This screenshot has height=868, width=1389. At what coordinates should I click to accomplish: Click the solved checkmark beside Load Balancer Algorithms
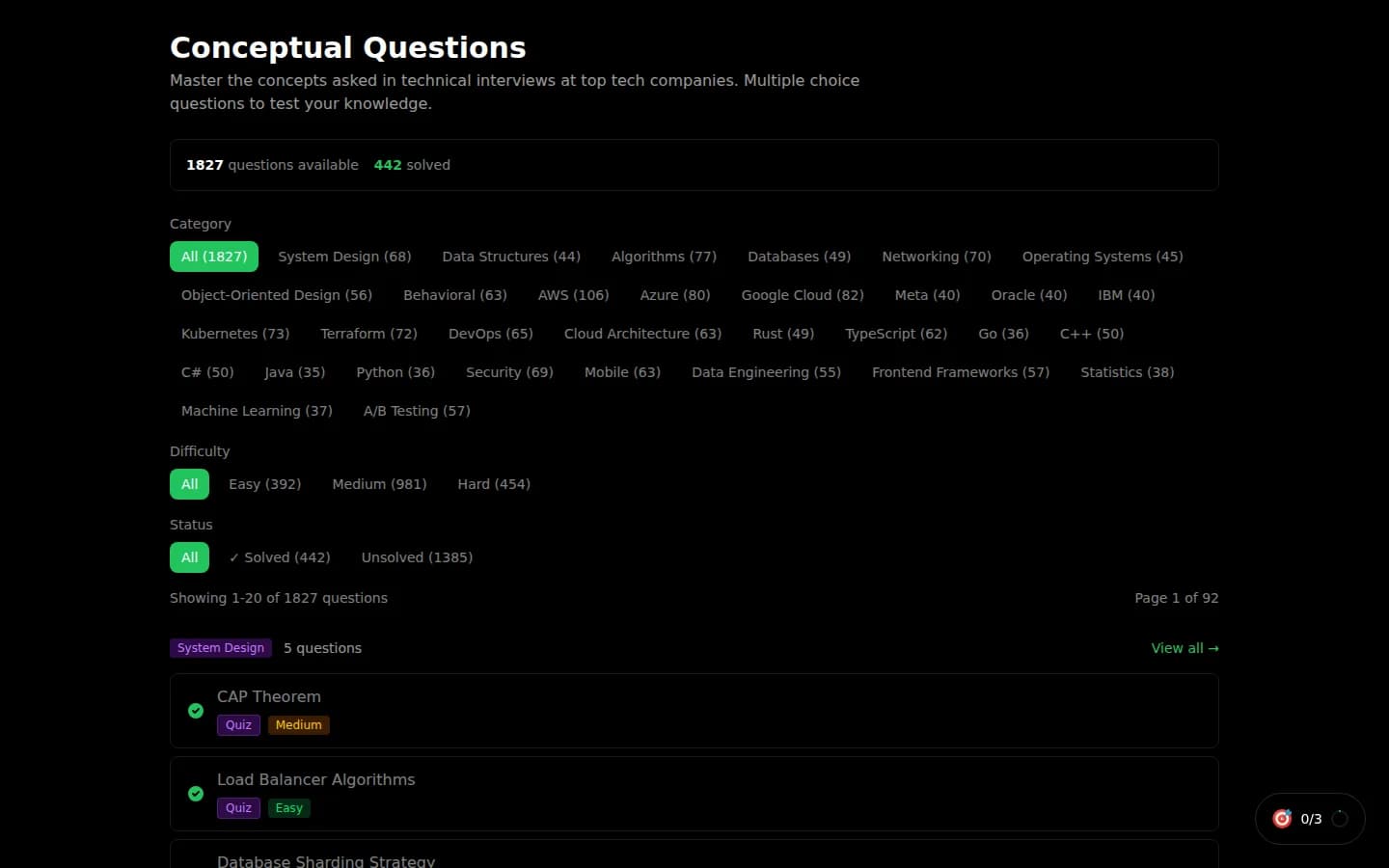point(196,794)
